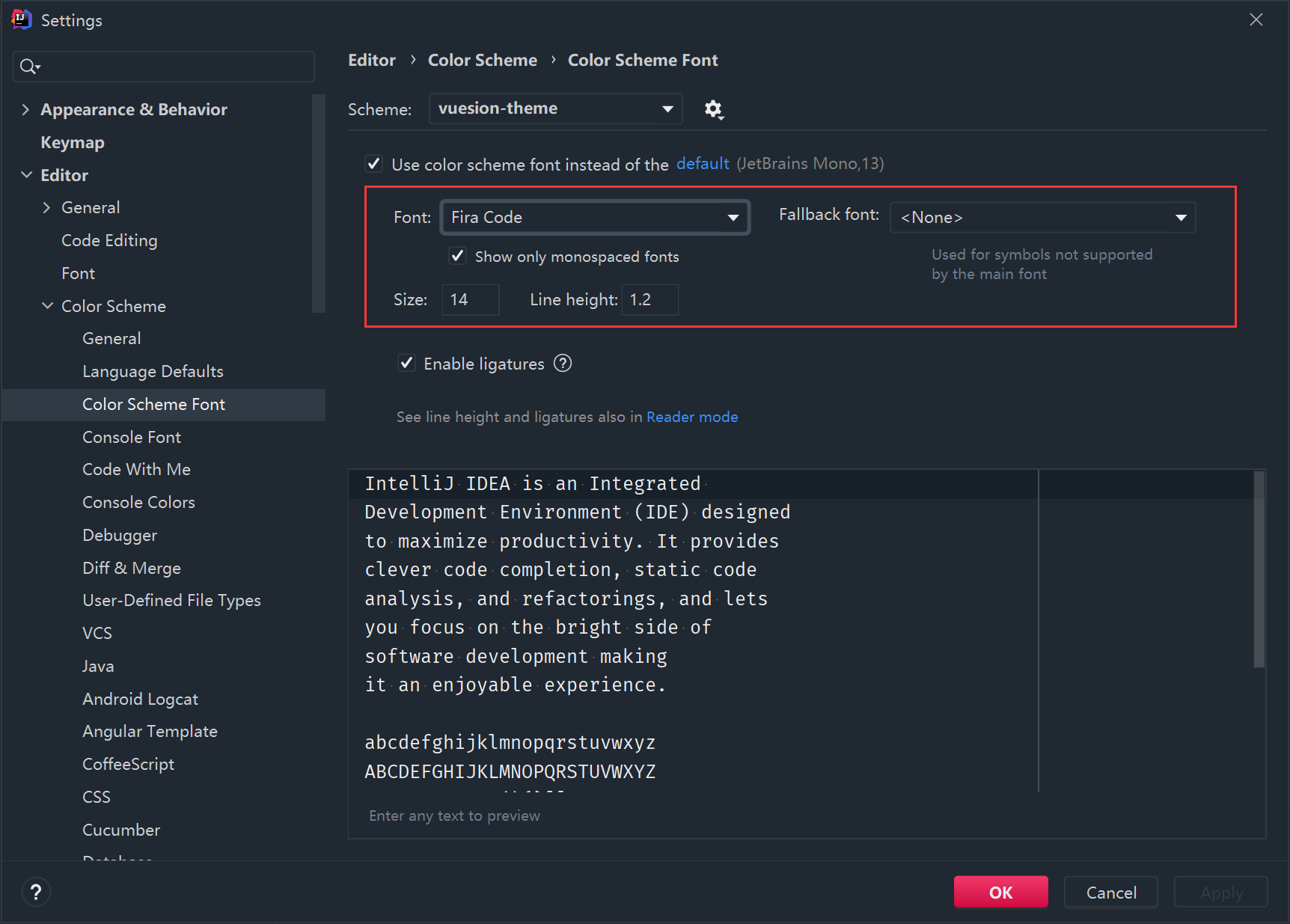Open the Fallback font dropdown
Image resolution: width=1290 pixels, height=924 pixels.
point(1042,217)
